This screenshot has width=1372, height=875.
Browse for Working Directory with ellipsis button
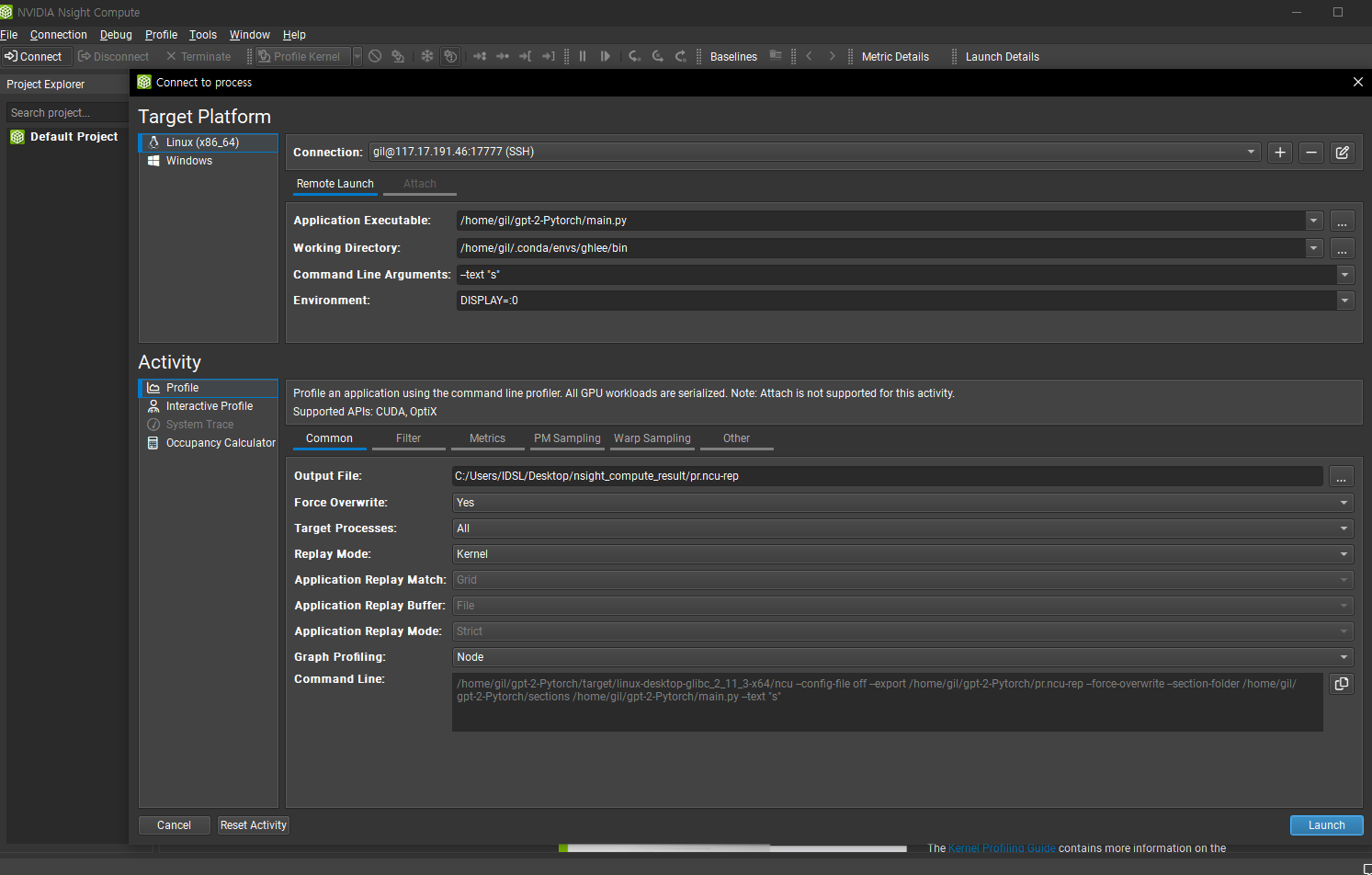pyautogui.click(x=1343, y=249)
